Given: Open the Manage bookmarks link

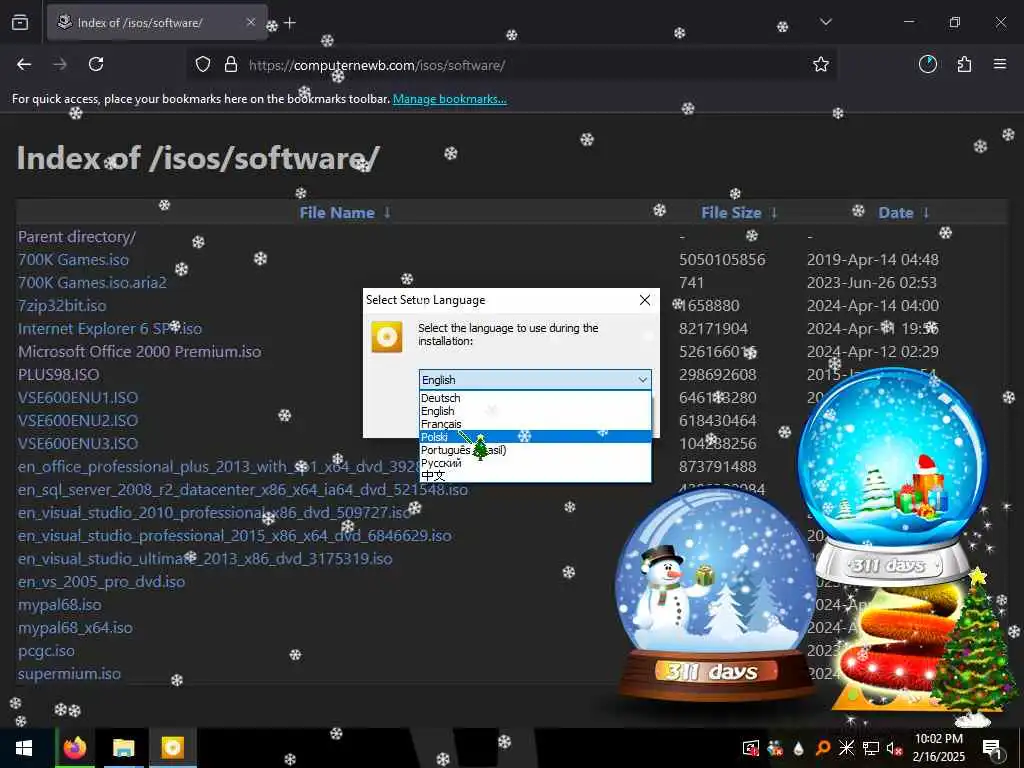Looking at the screenshot, I should coord(449,99).
